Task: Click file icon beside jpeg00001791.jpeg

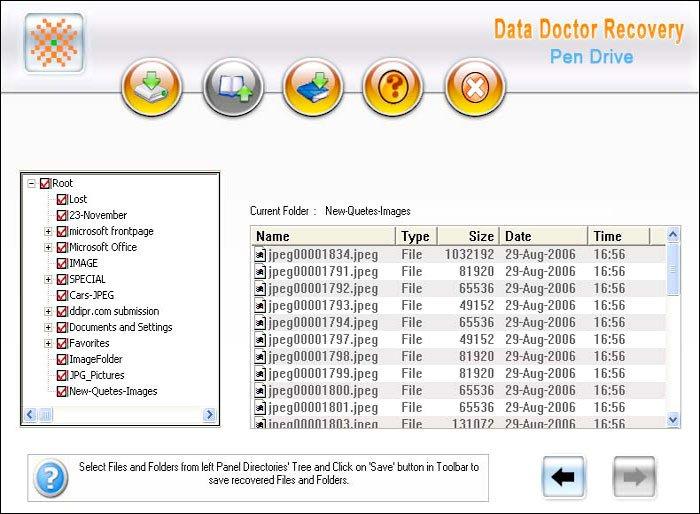Action: (x=260, y=272)
